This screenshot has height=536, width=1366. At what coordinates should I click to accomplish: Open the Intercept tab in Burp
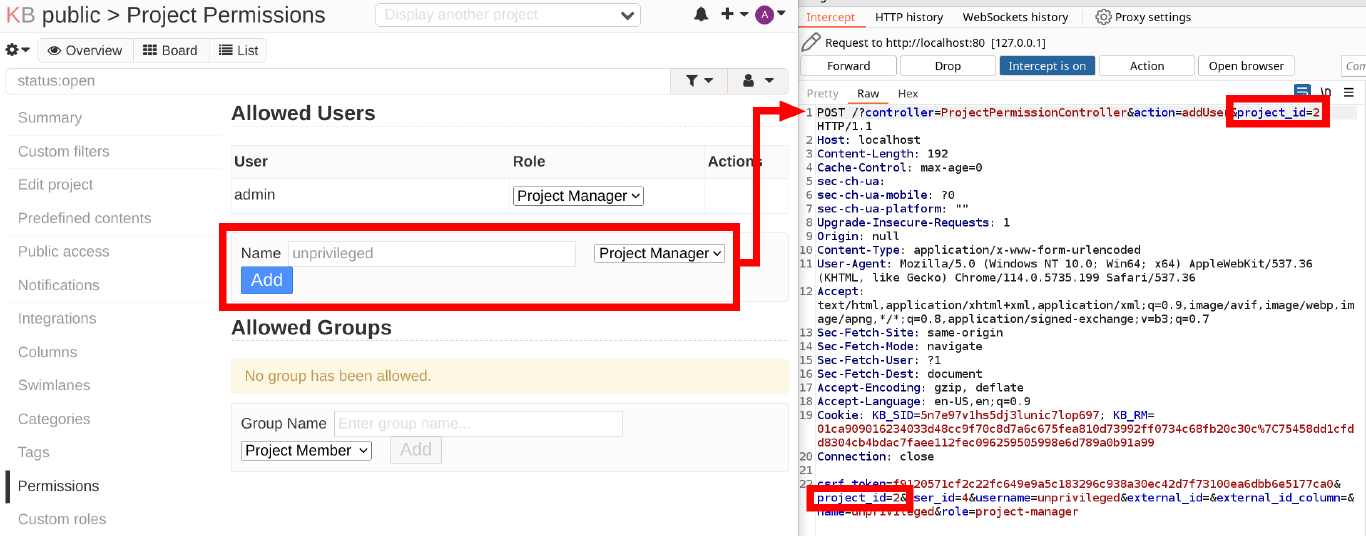click(x=831, y=17)
